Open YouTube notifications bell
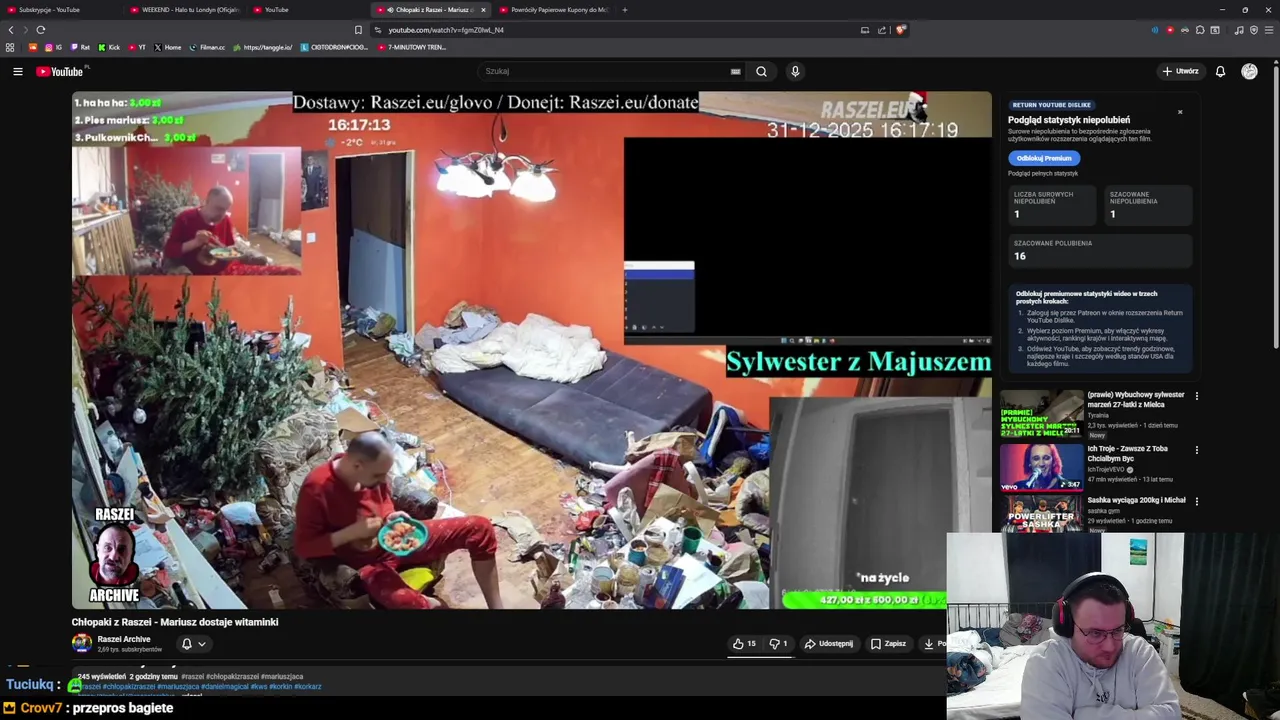Screen dimensions: 1280x720 [1220, 71]
